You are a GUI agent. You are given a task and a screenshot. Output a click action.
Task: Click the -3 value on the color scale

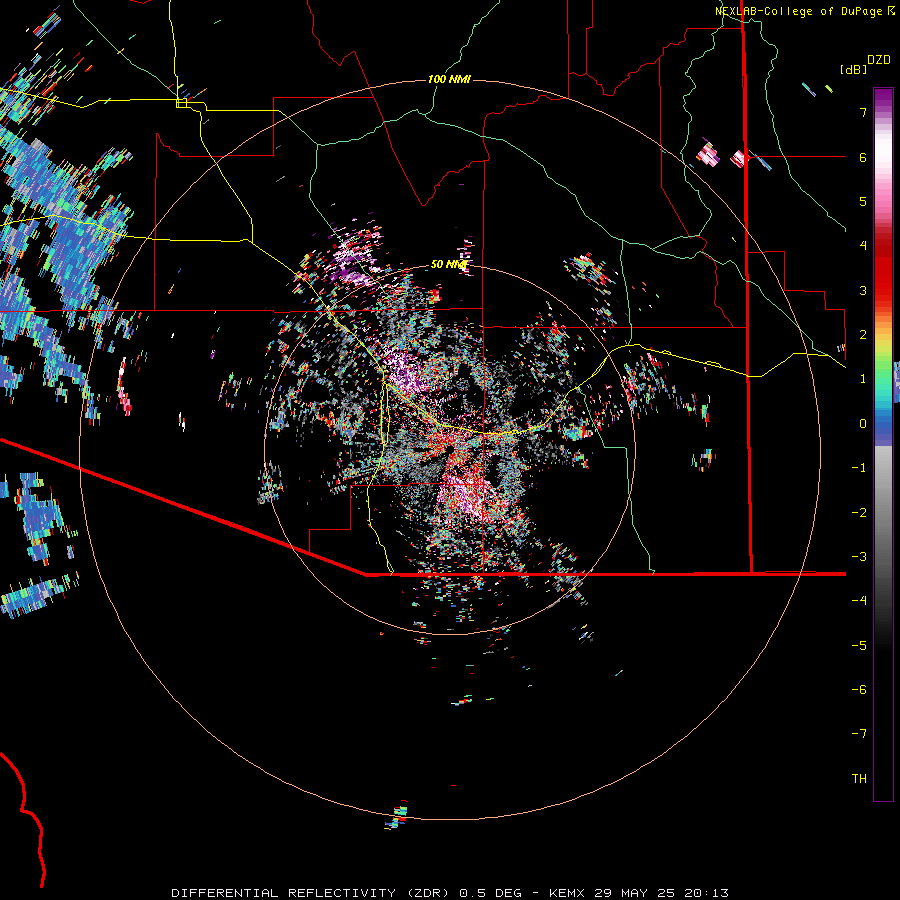859,557
